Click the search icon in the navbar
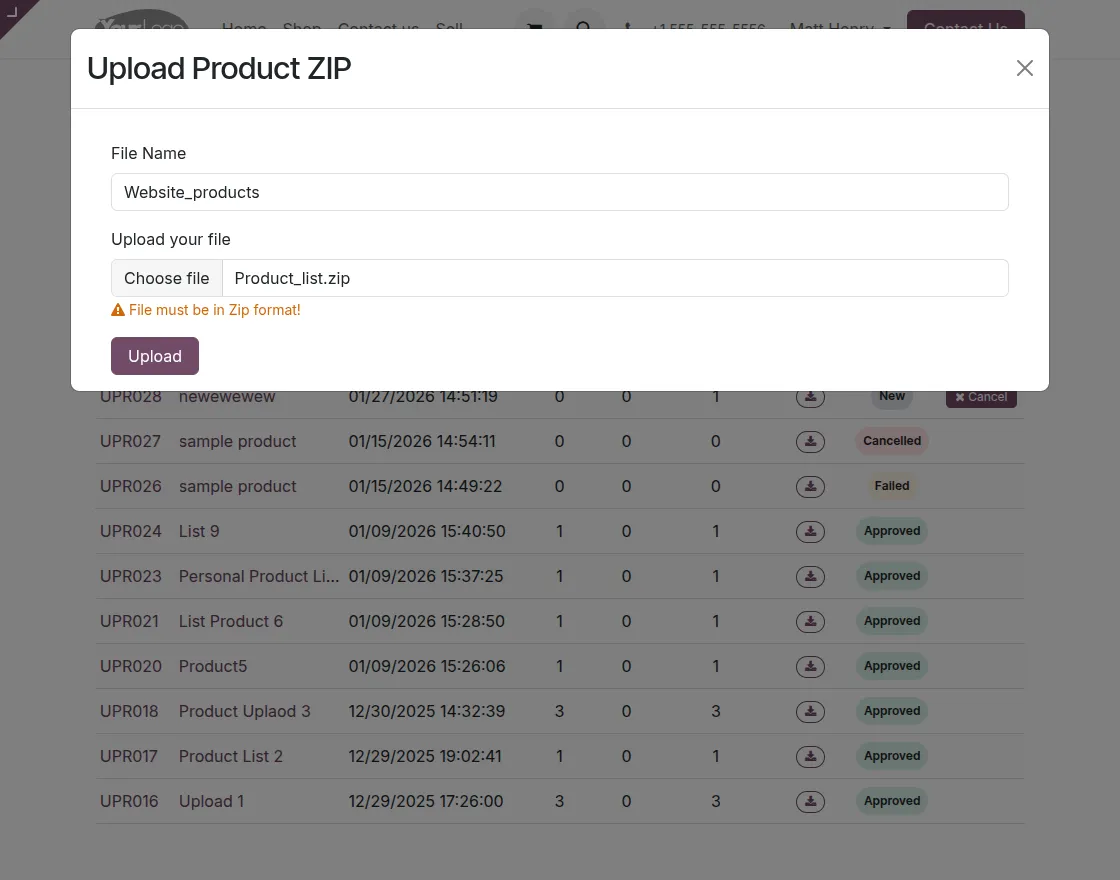1120x880 pixels. click(x=585, y=27)
